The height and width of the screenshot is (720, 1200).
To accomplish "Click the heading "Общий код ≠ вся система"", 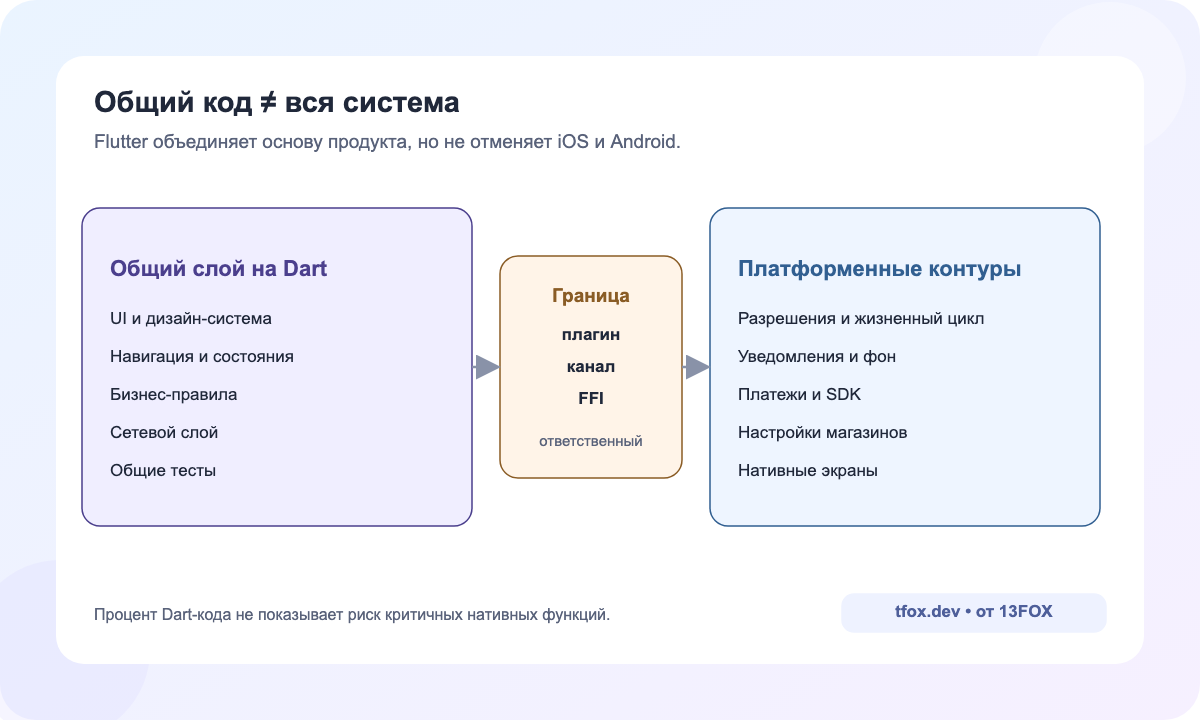I will point(277,103).
